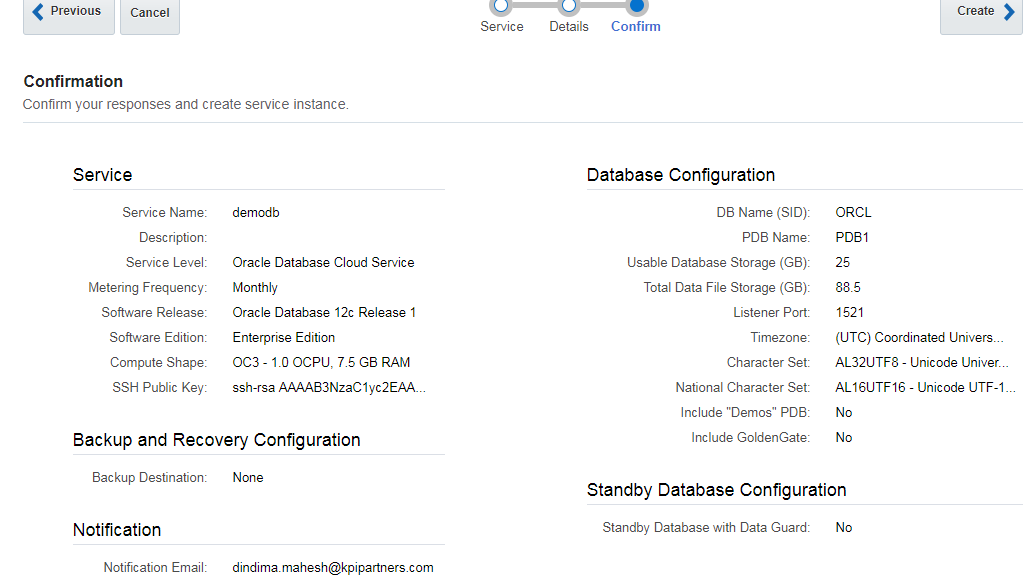Viewport: 1023px width, 580px height.
Task: Click the Service step circle in wizard
Action: (501, 5)
